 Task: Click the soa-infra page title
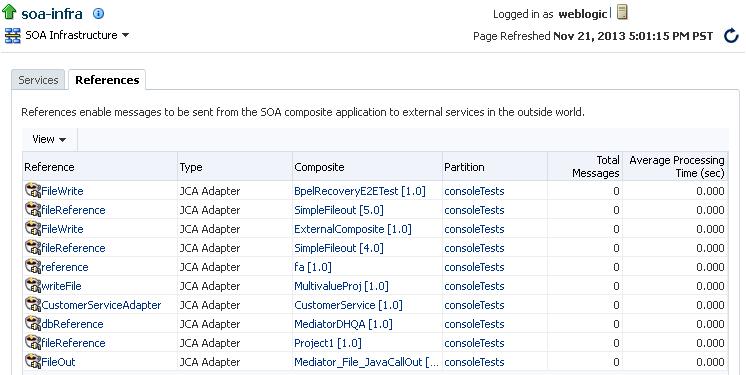tap(52, 14)
